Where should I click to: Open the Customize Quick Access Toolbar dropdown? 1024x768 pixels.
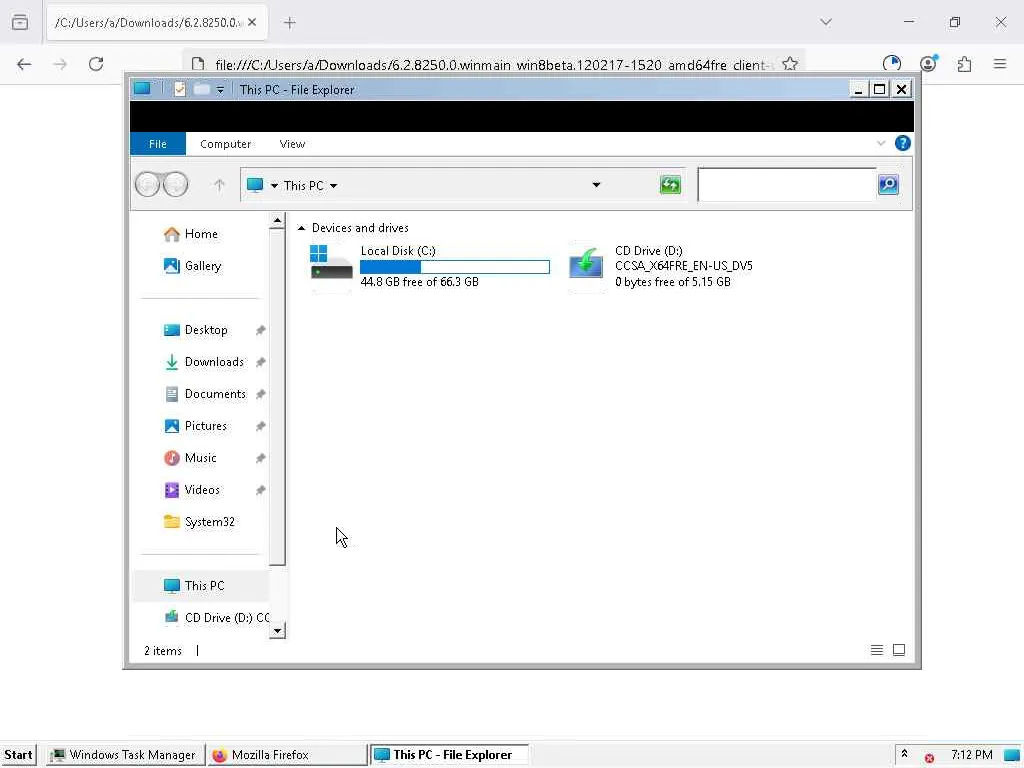coord(220,89)
